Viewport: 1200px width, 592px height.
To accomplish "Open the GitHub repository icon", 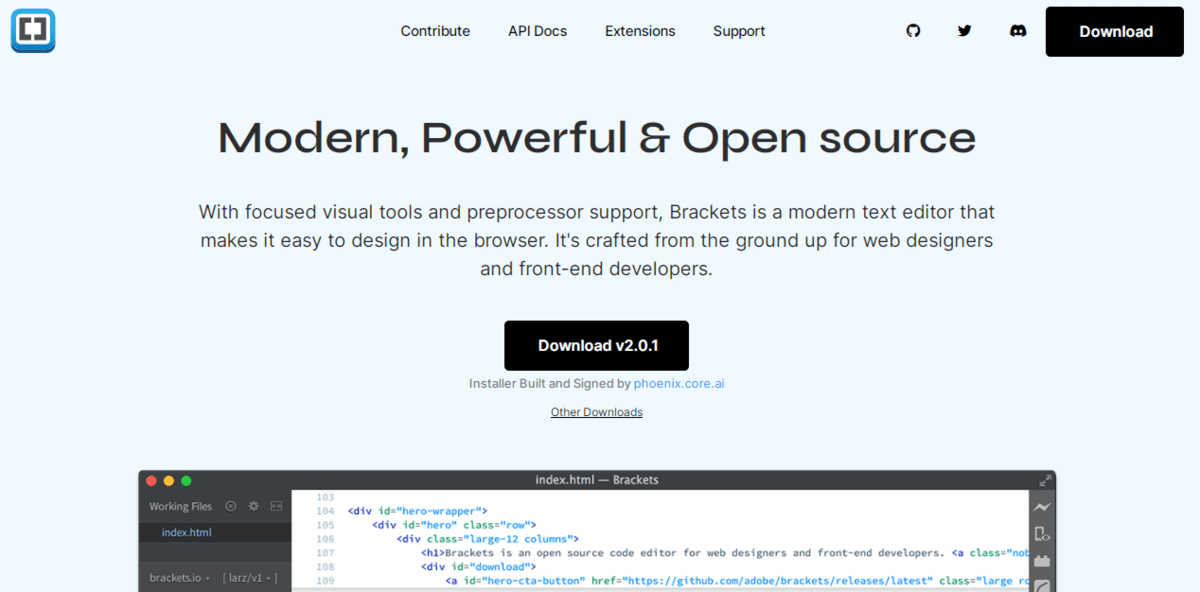I will pos(913,31).
